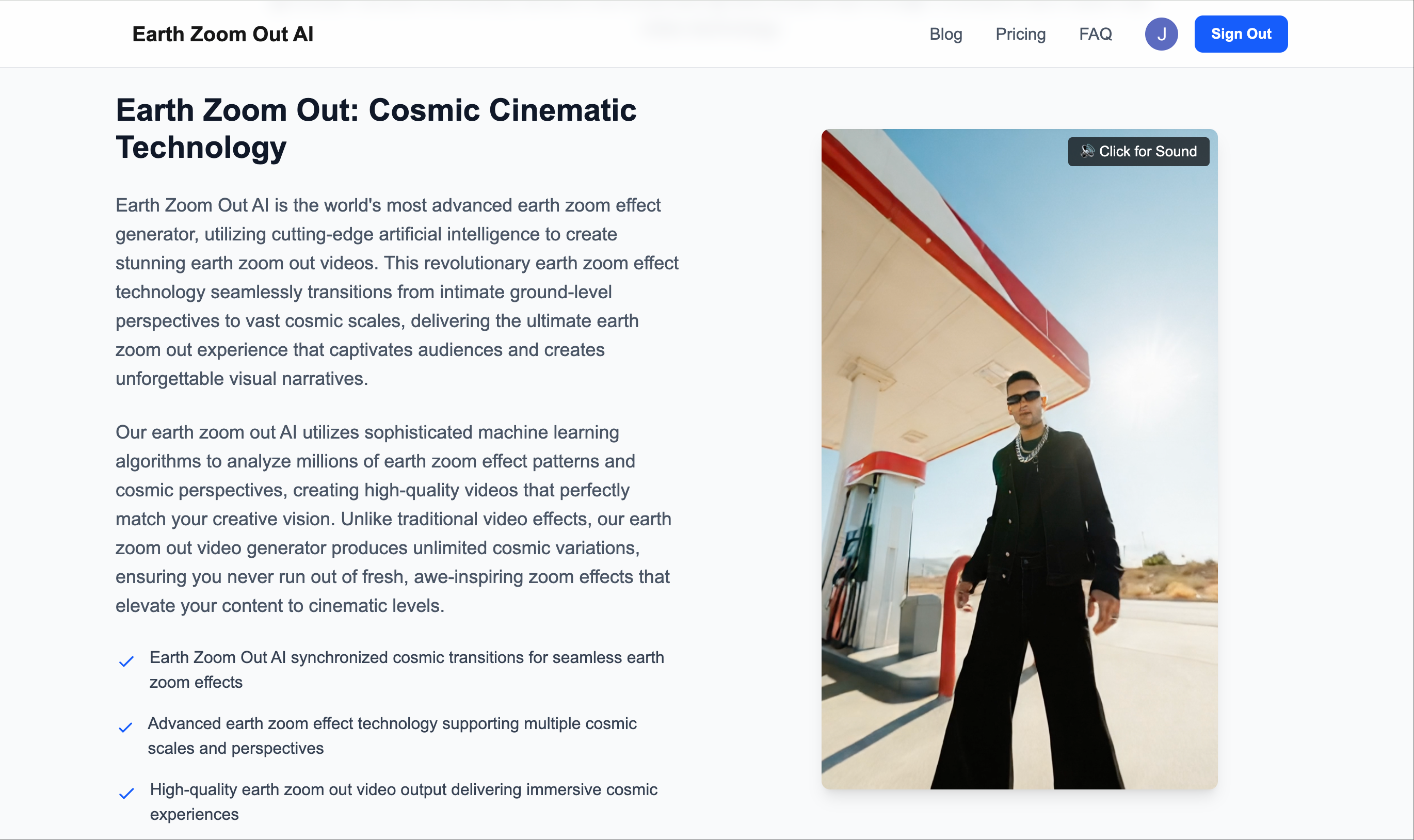The width and height of the screenshot is (1414, 840).
Task: Click text 'Advanced earth zoom effect technology'
Action: coord(392,735)
